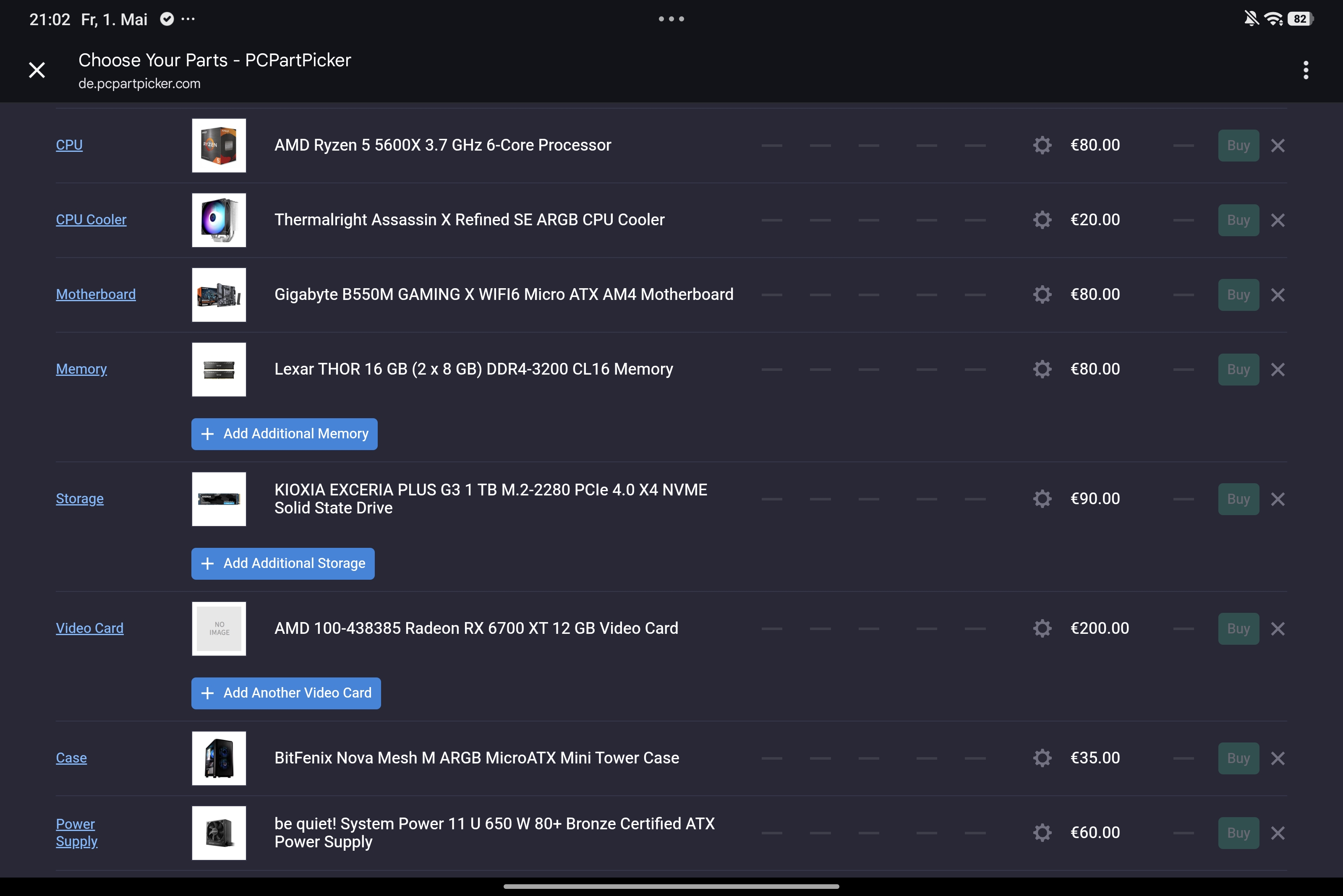Open BitFenix case product thumbnail
Image resolution: width=1343 pixels, height=896 pixels.
pos(219,758)
